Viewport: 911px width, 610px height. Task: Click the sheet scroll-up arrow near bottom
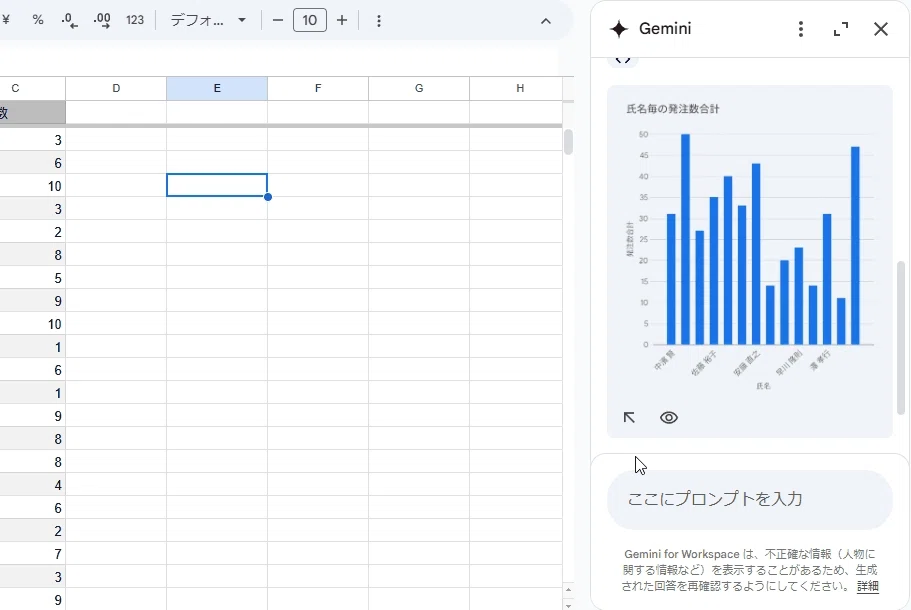[x=568, y=590]
